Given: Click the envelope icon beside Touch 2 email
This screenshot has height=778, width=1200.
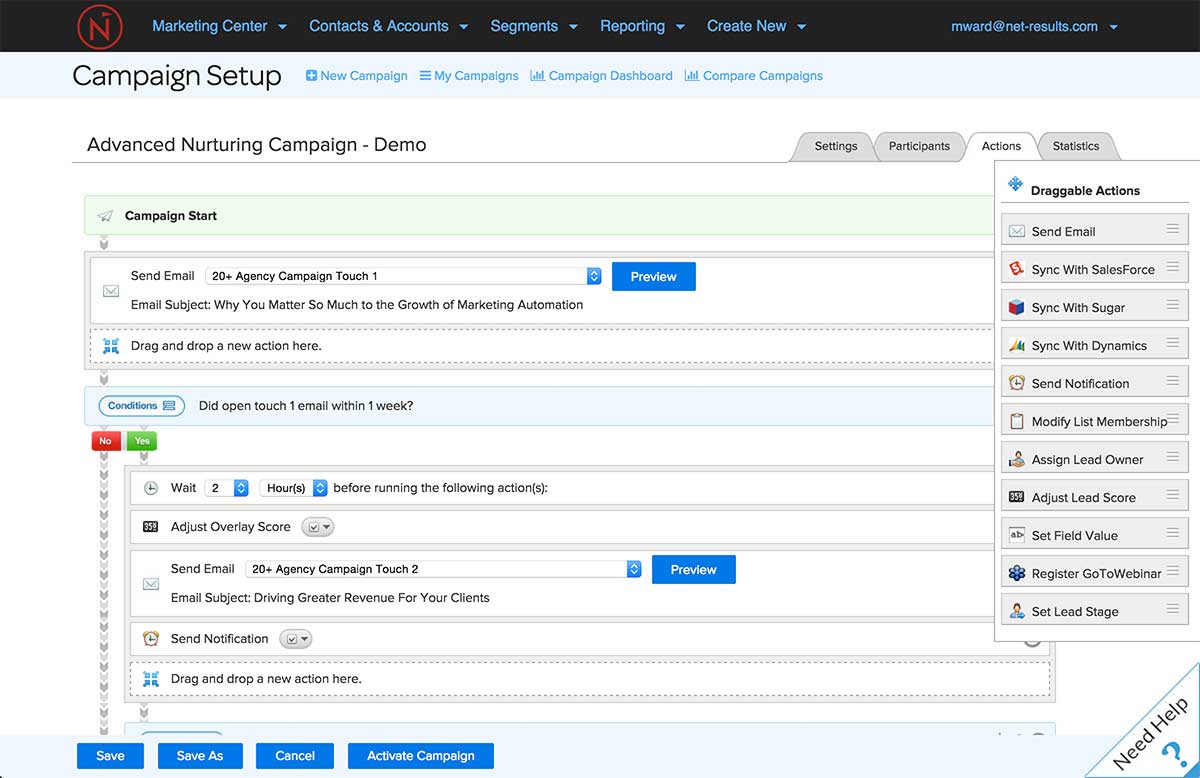Looking at the screenshot, I should [x=151, y=583].
